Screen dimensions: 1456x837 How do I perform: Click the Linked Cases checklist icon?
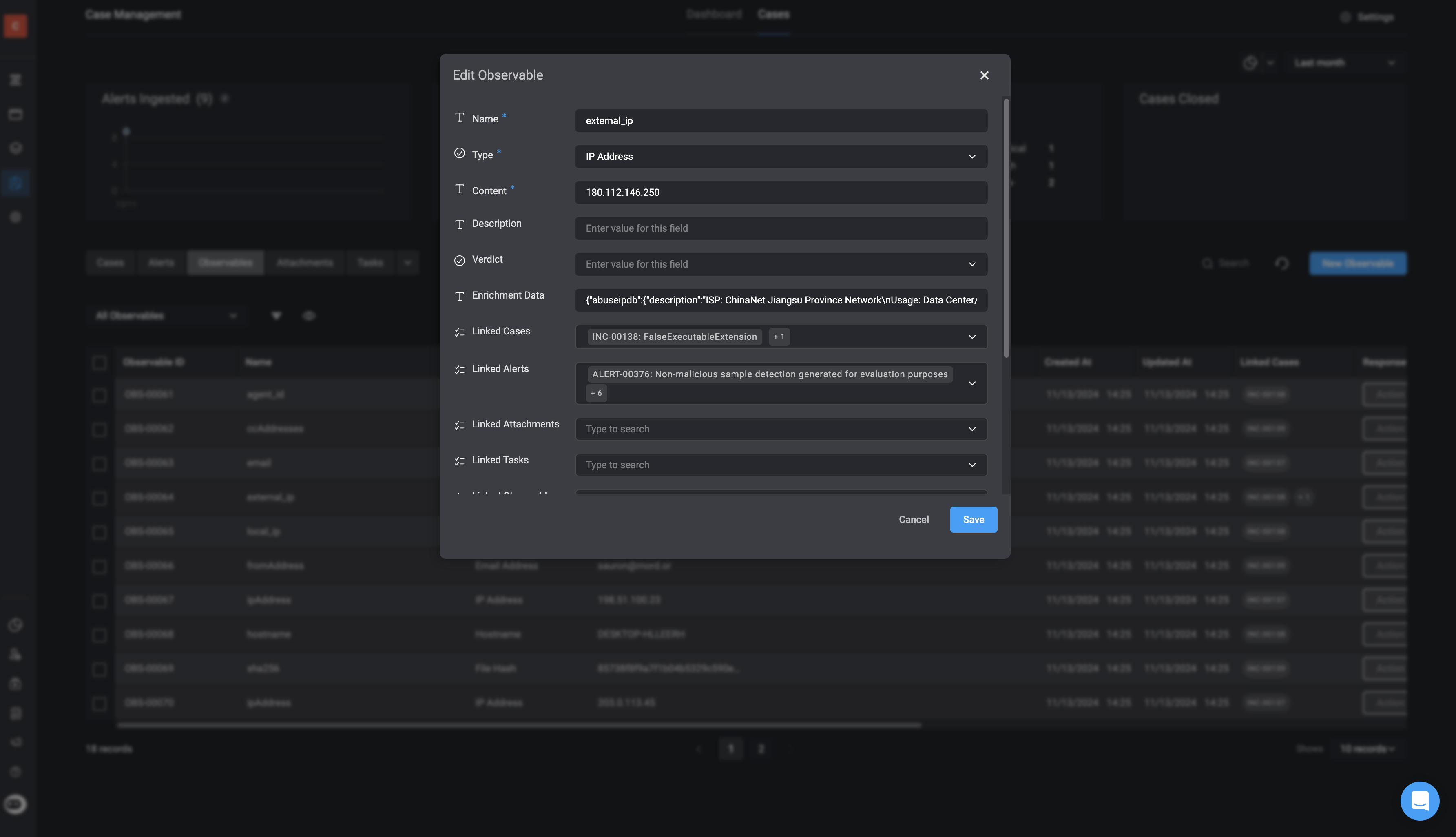459,332
